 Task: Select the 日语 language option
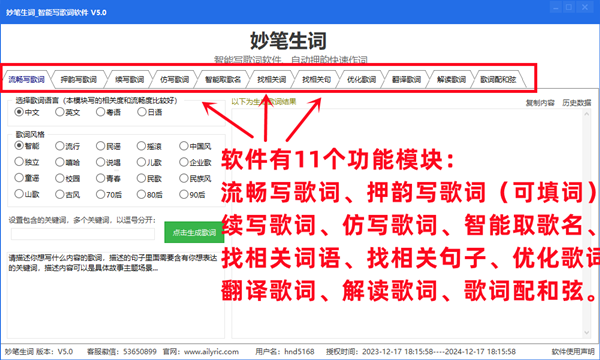(x=150, y=112)
